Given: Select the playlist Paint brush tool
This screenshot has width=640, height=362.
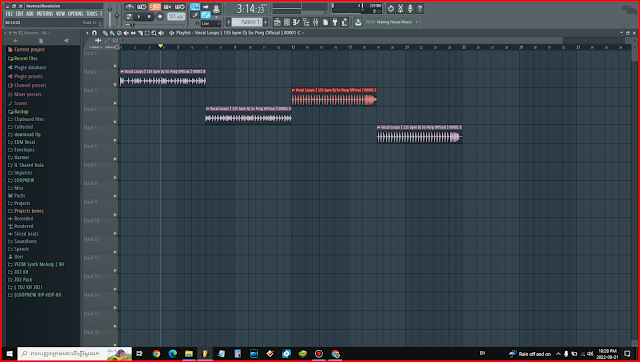Looking at the screenshot, I should (x=112, y=33).
